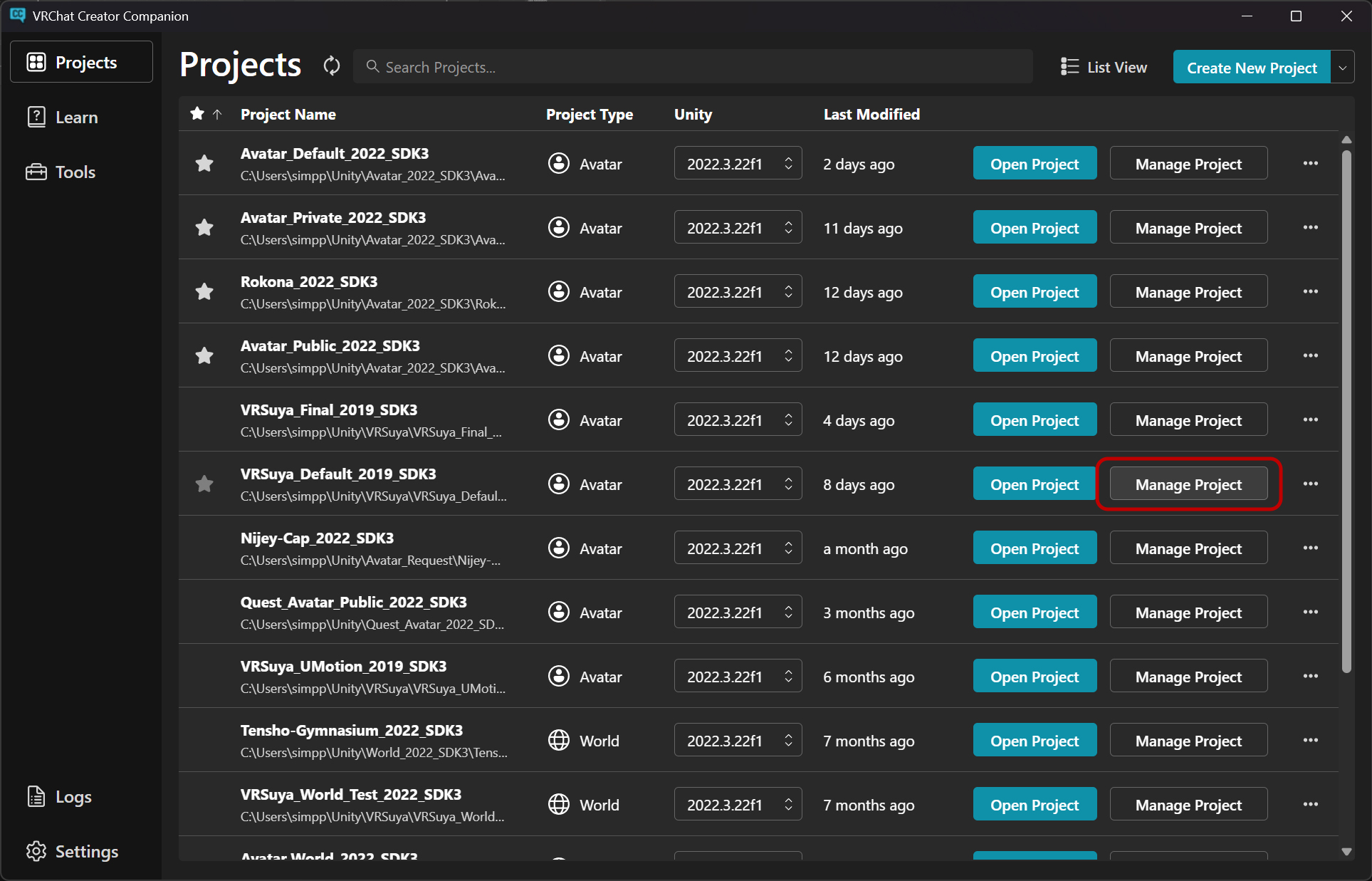Click the '3 months ago' modified date
The width and height of the screenshot is (1372, 881).
click(x=869, y=612)
